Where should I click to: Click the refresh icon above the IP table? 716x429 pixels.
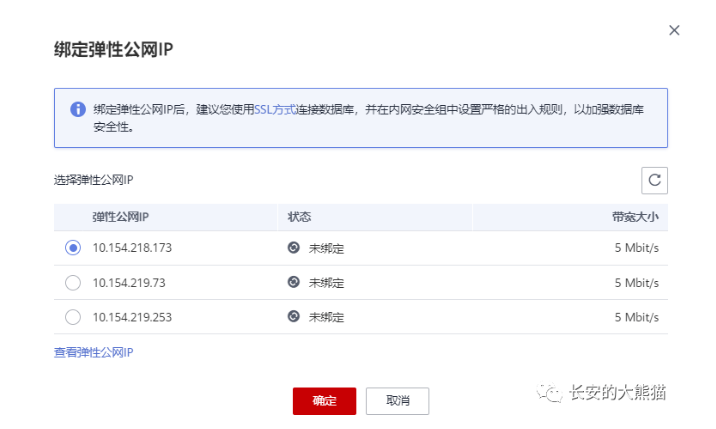tap(654, 180)
